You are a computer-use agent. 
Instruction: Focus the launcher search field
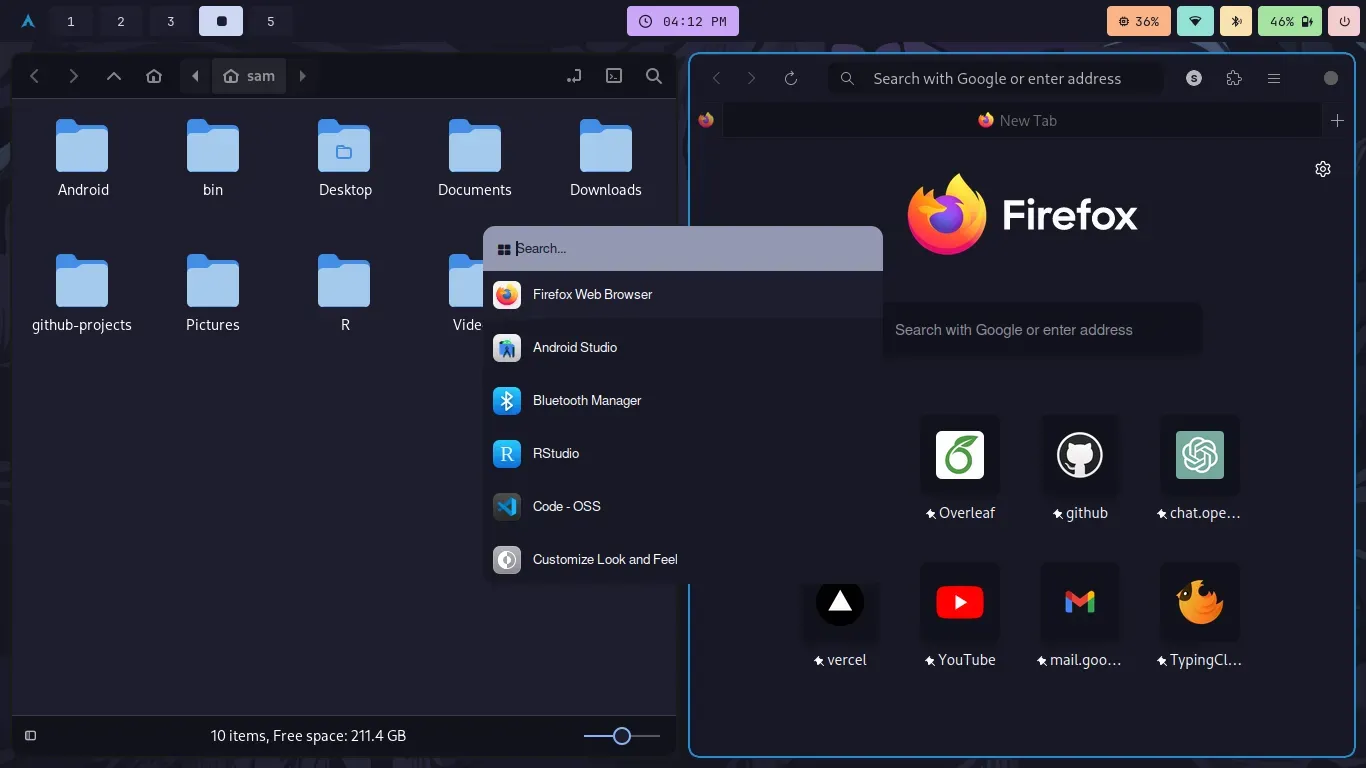coord(683,248)
